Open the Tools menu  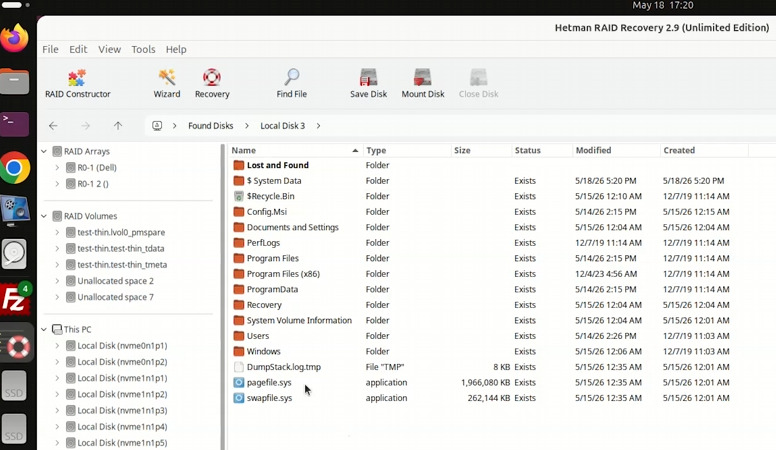pyautogui.click(x=143, y=49)
